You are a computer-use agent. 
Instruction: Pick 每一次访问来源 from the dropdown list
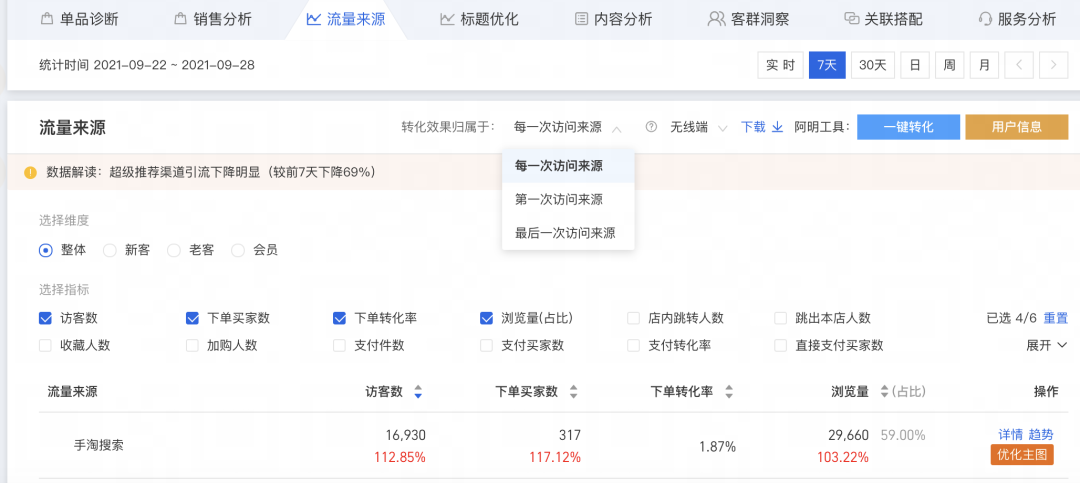tap(568, 166)
